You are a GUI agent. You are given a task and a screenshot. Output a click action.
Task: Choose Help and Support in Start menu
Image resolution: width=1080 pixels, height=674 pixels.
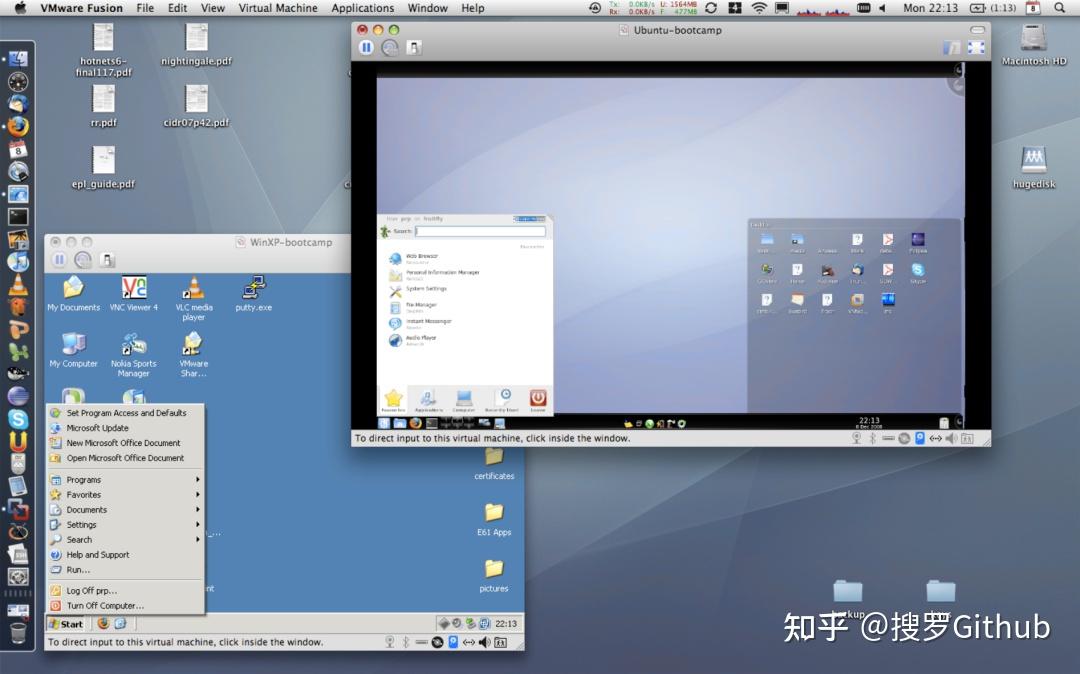coord(125,555)
